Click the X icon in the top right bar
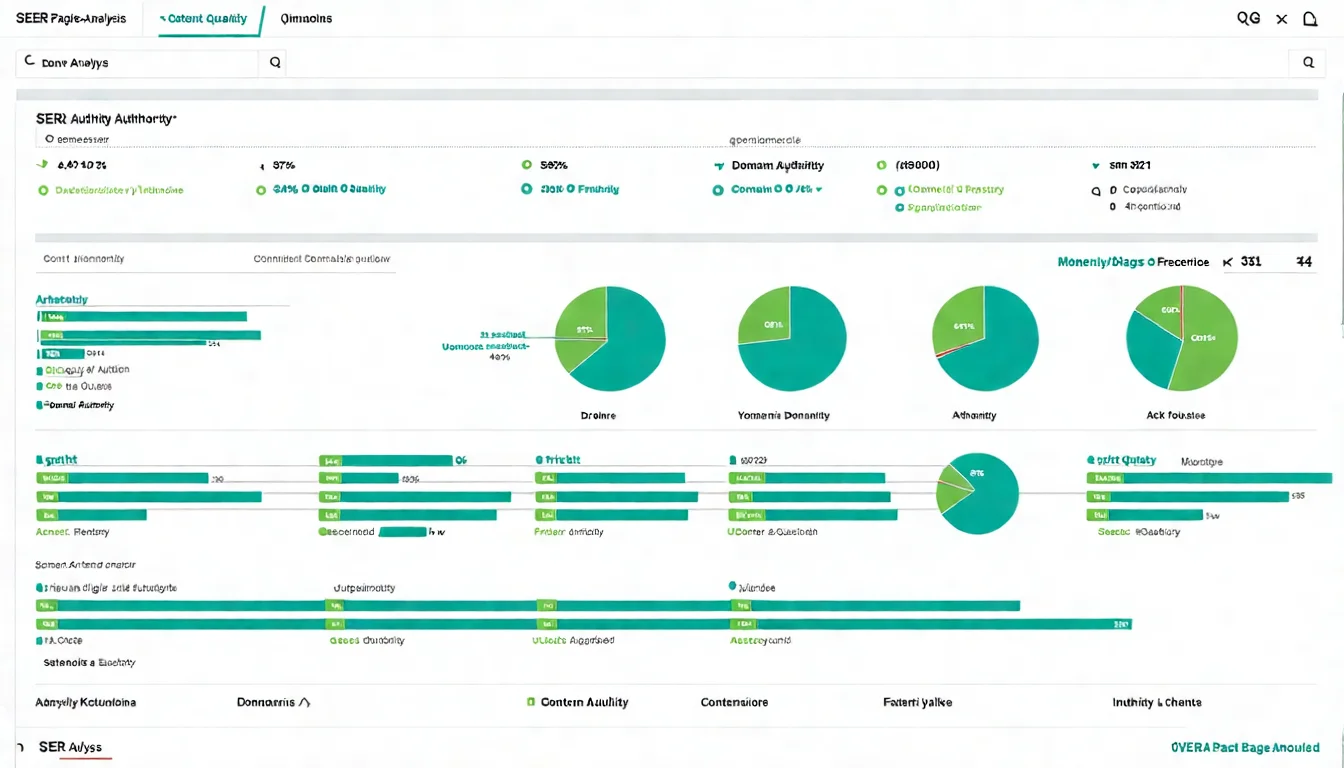 pyautogui.click(x=1281, y=19)
